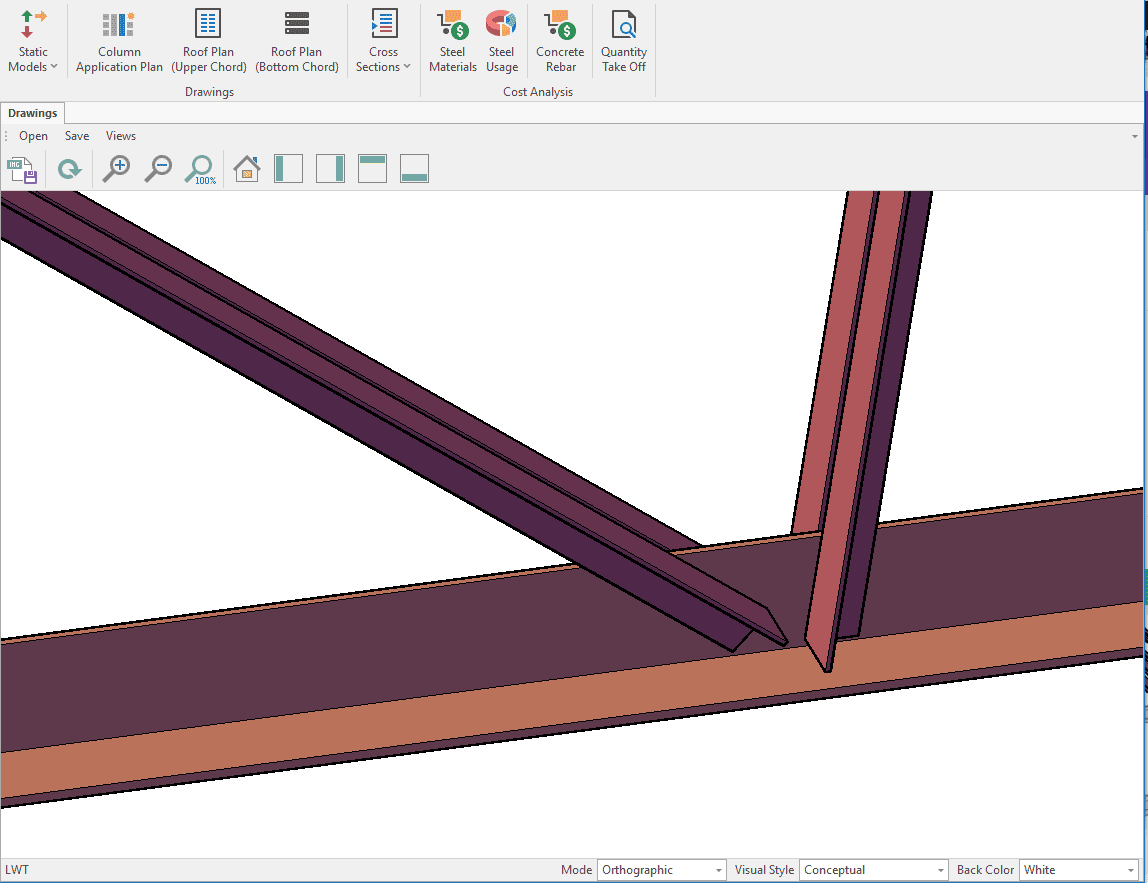Switch to the bottom view icon
This screenshot has height=883, width=1148.
[414, 169]
